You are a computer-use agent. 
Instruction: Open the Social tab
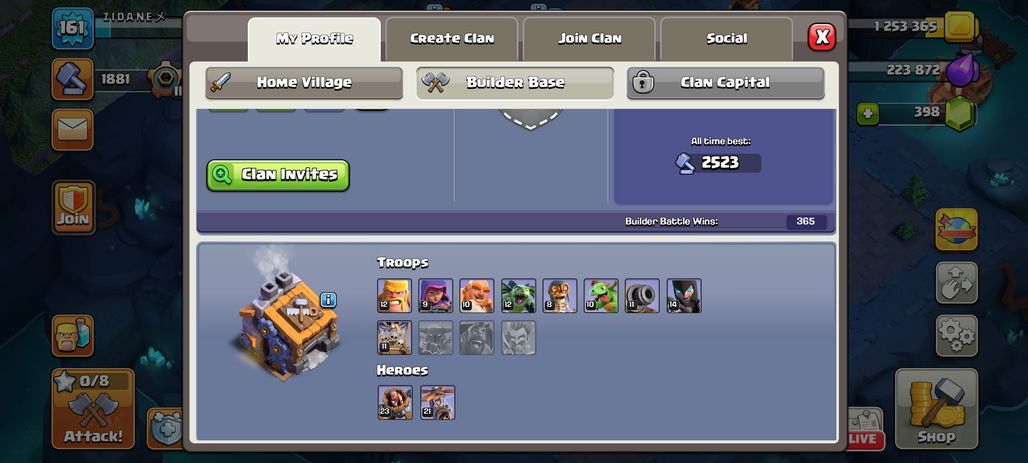tap(726, 39)
